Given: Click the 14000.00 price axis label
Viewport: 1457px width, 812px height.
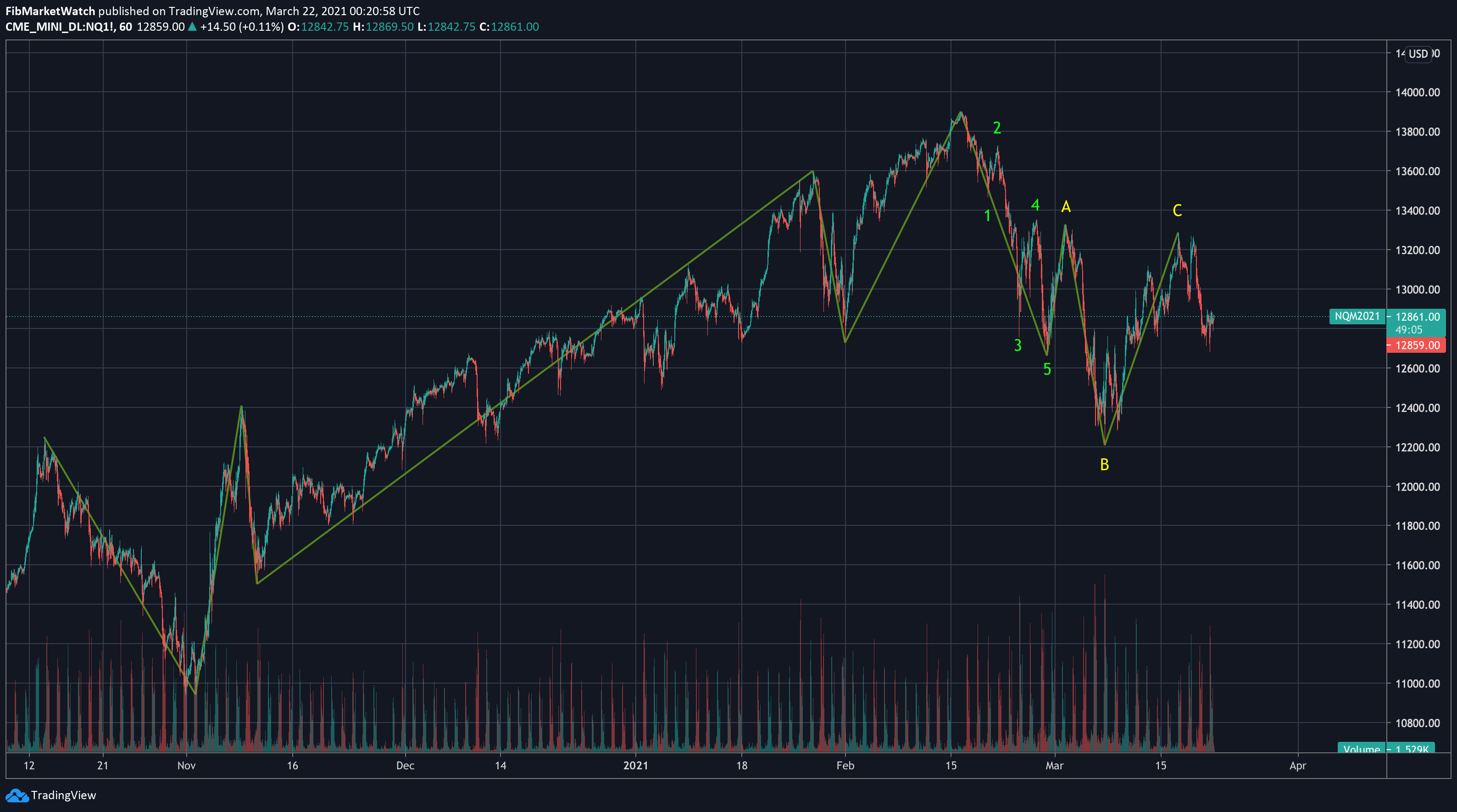Looking at the screenshot, I should (x=1418, y=92).
